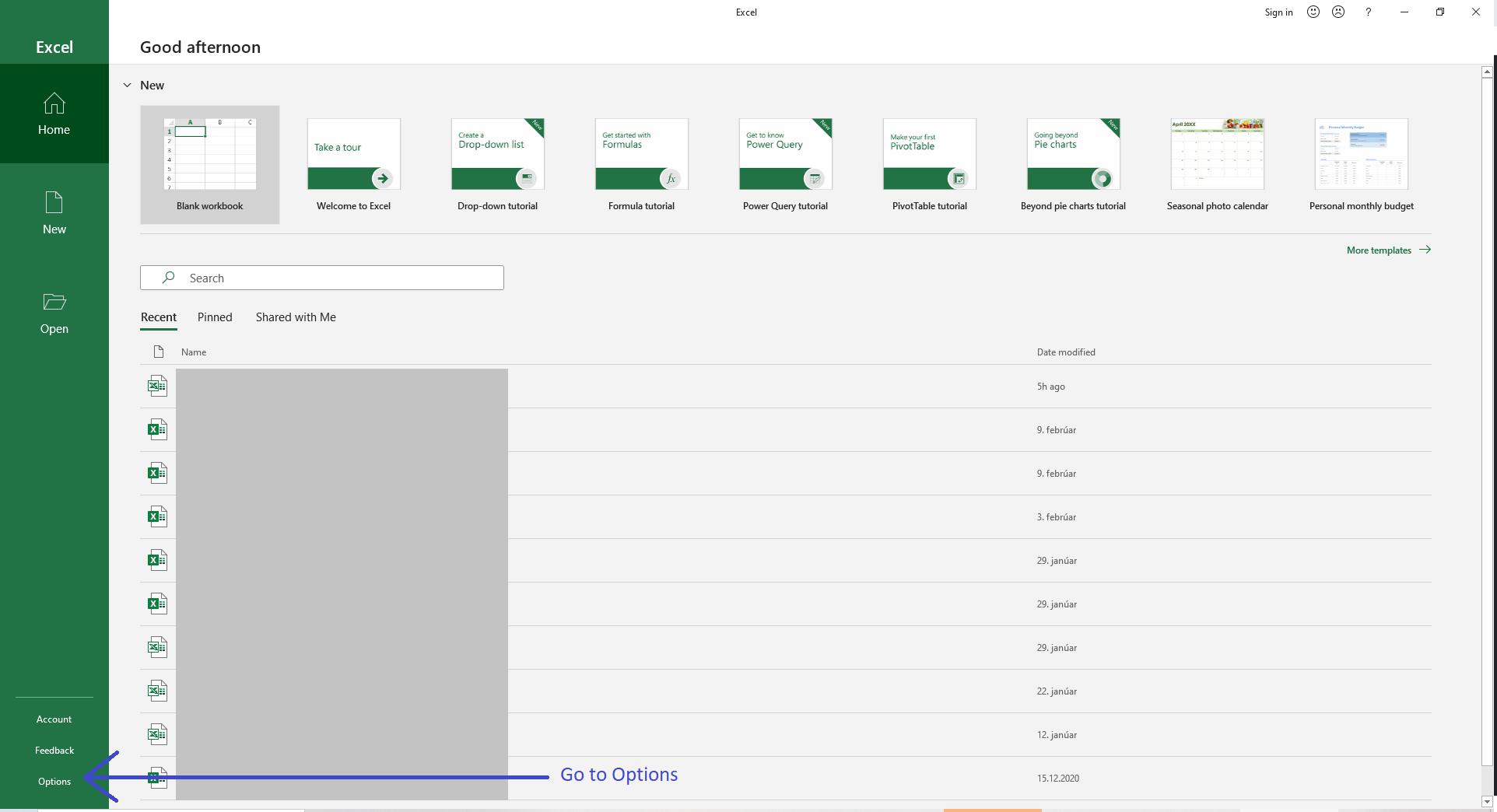Switch to the Pinned tab
Image resolution: width=1497 pixels, height=812 pixels.
215,317
